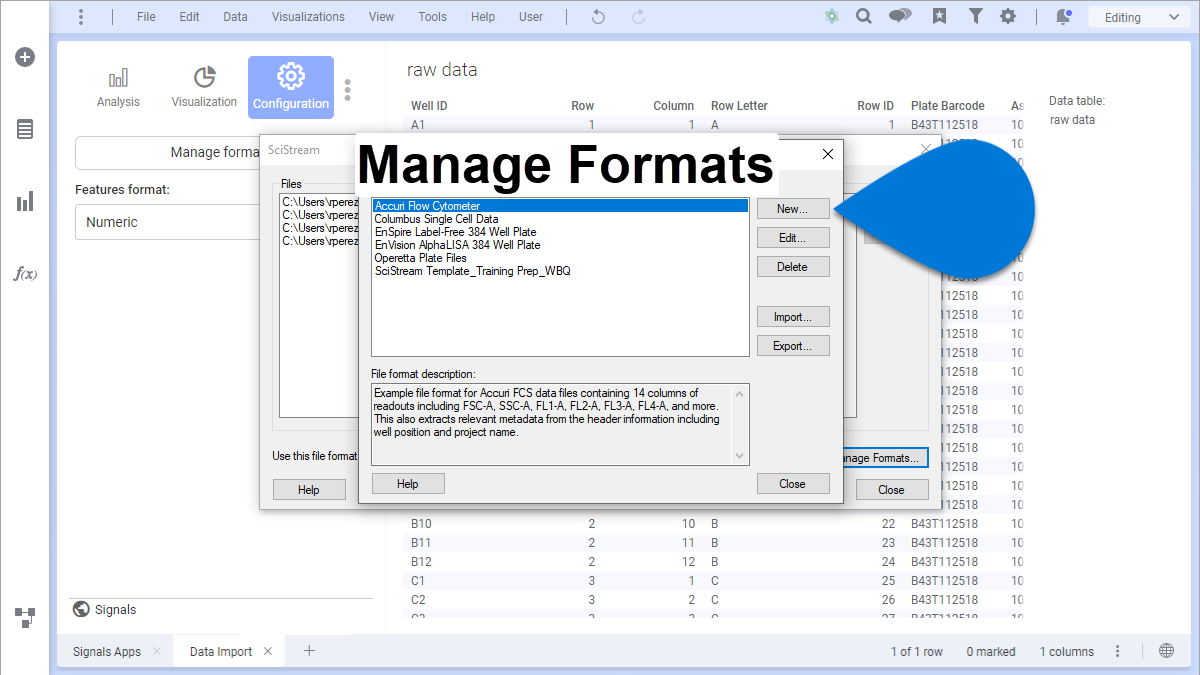1200x675 pixels.
Task: Click the Plate Barcode column header
Action: tap(948, 106)
